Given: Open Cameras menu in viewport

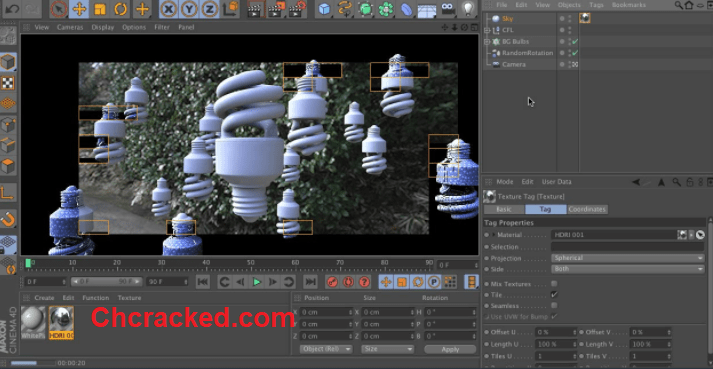Looking at the screenshot, I should pyautogui.click(x=70, y=27).
